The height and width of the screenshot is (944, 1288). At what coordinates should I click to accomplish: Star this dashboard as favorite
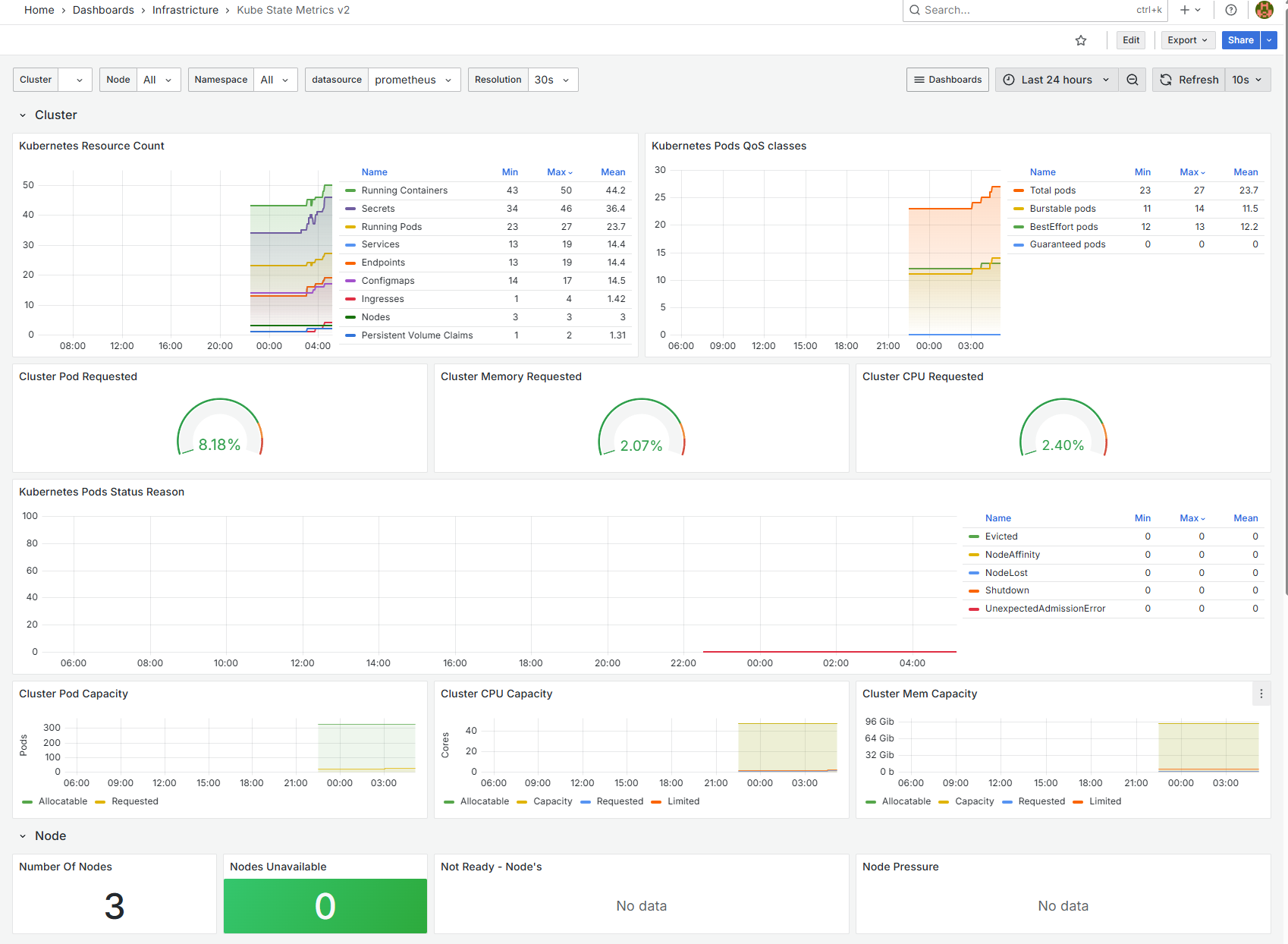tap(1081, 40)
